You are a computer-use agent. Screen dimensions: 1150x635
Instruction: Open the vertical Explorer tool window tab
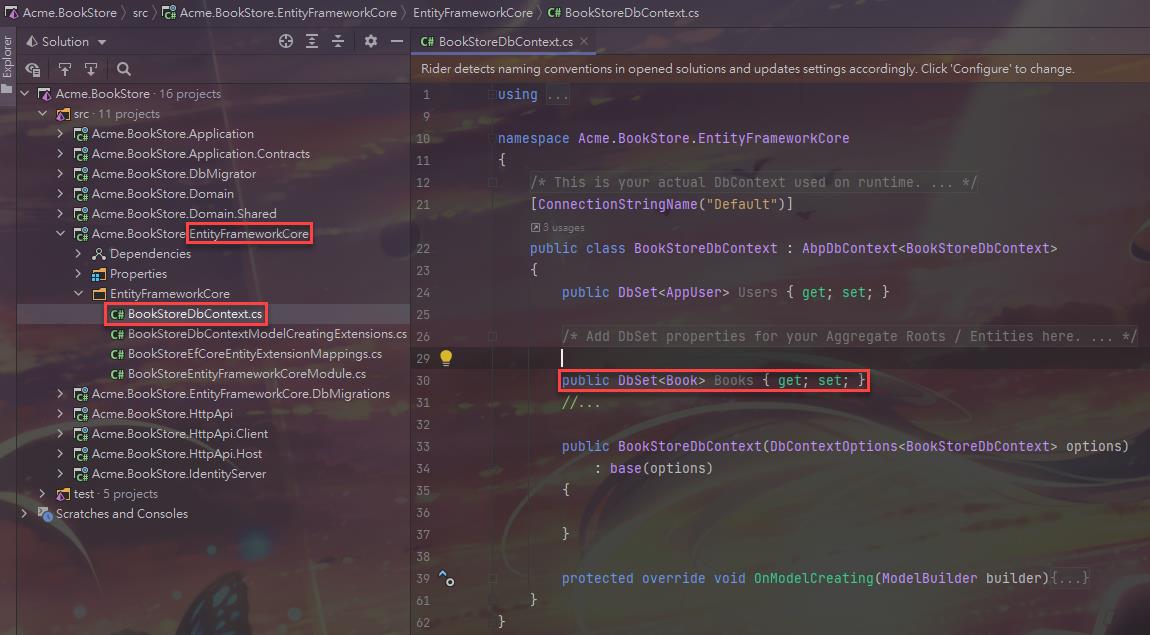click(x=7, y=58)
